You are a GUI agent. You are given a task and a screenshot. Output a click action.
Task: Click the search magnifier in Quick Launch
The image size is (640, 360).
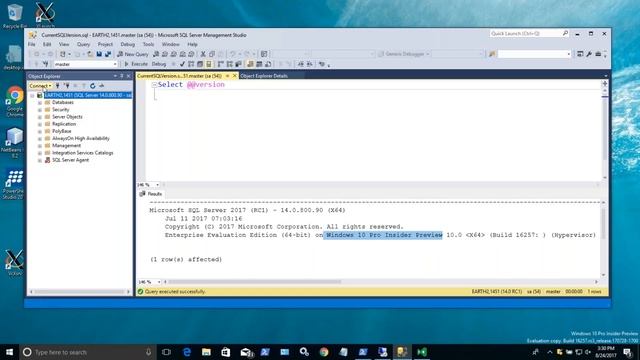click(565, 33)
